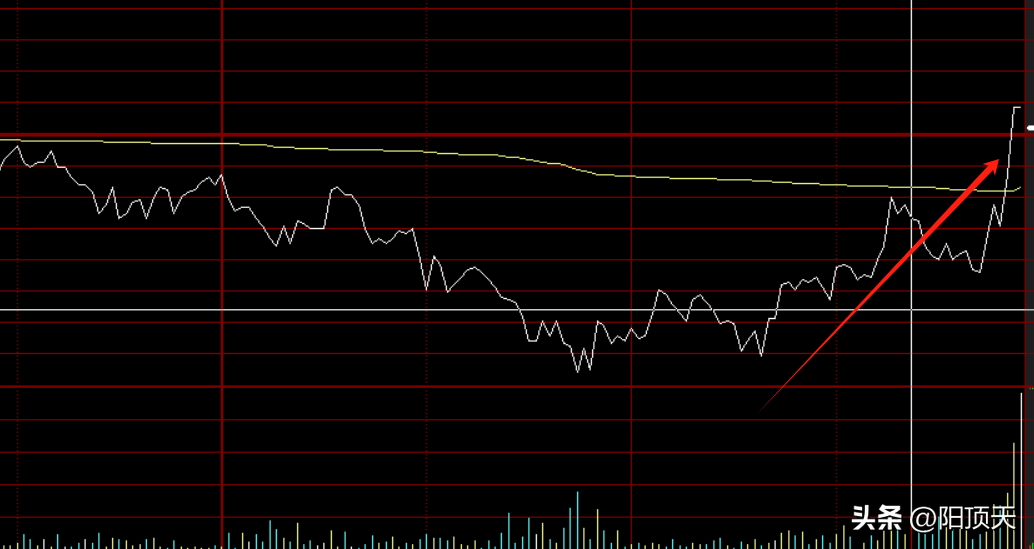Click the price line's starting point at far left

(2, 167)
